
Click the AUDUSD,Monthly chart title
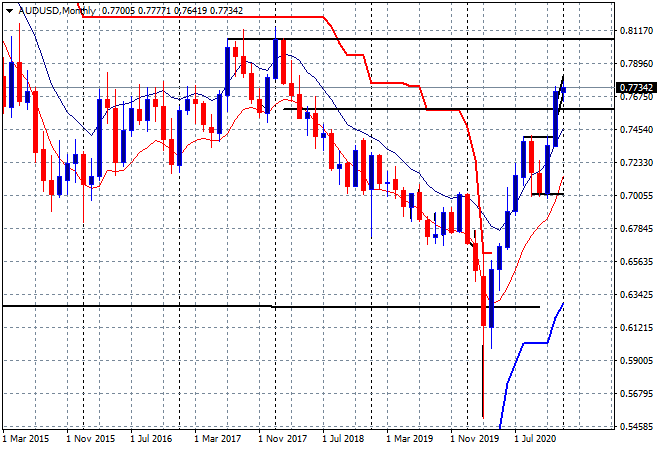[x=57, y=11]
